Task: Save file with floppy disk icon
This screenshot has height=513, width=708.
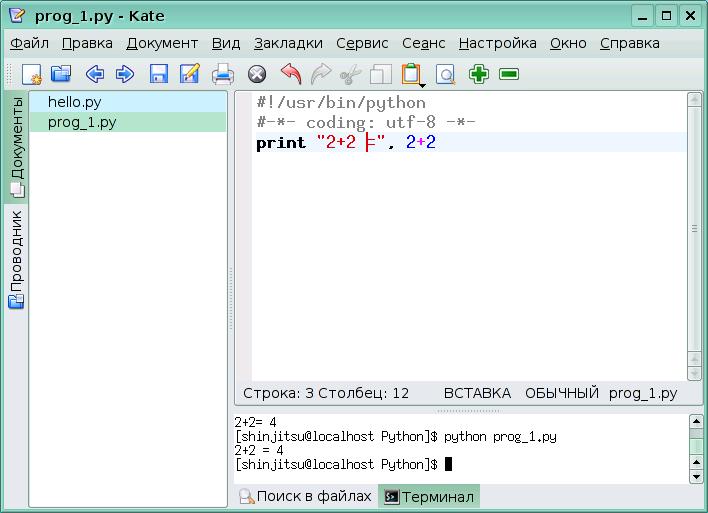Action: click(x=158, y=74)
